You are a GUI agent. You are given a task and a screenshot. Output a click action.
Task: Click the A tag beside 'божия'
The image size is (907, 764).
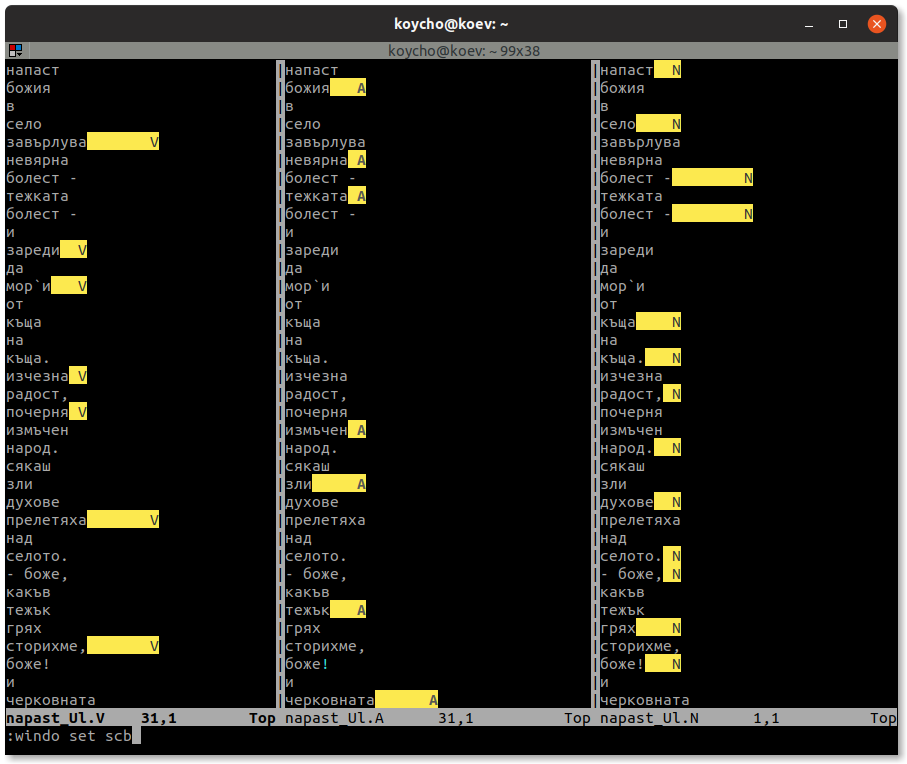(x=361, y=88)
